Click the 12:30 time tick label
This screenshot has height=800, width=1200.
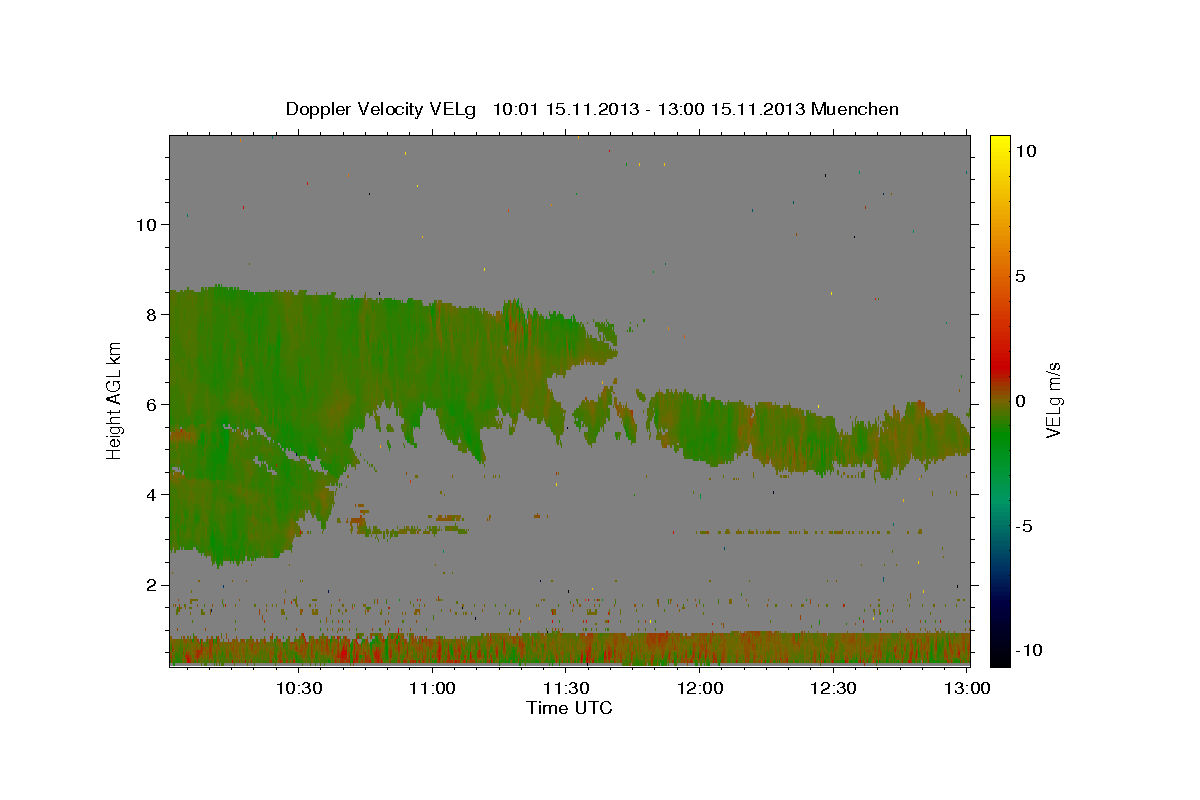point(833,689)
